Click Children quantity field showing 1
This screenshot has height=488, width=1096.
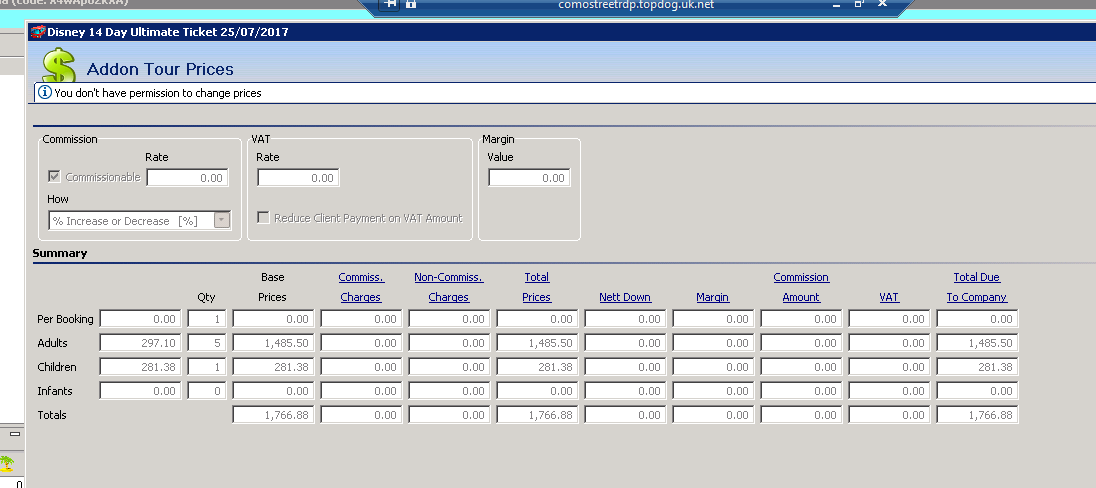207,367
